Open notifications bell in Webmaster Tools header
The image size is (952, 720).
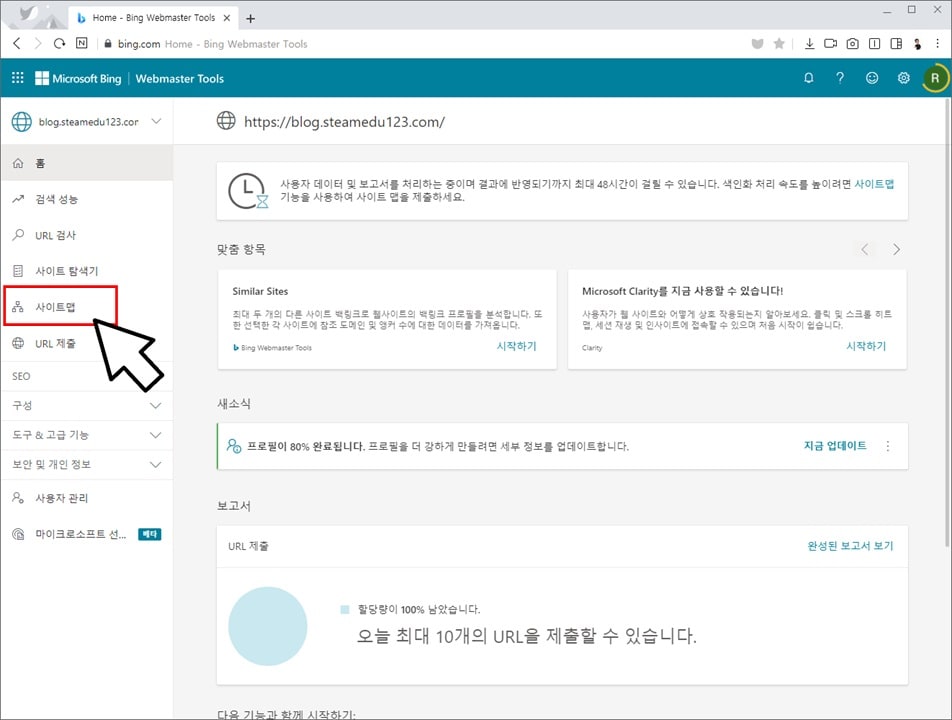coord(809,78)
